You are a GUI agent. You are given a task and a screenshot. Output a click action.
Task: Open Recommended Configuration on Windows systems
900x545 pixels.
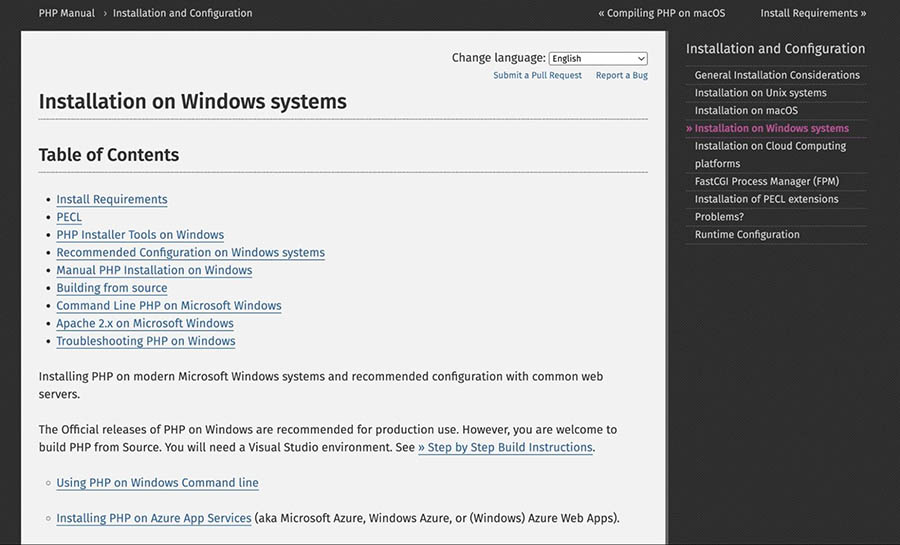(190, 252)
